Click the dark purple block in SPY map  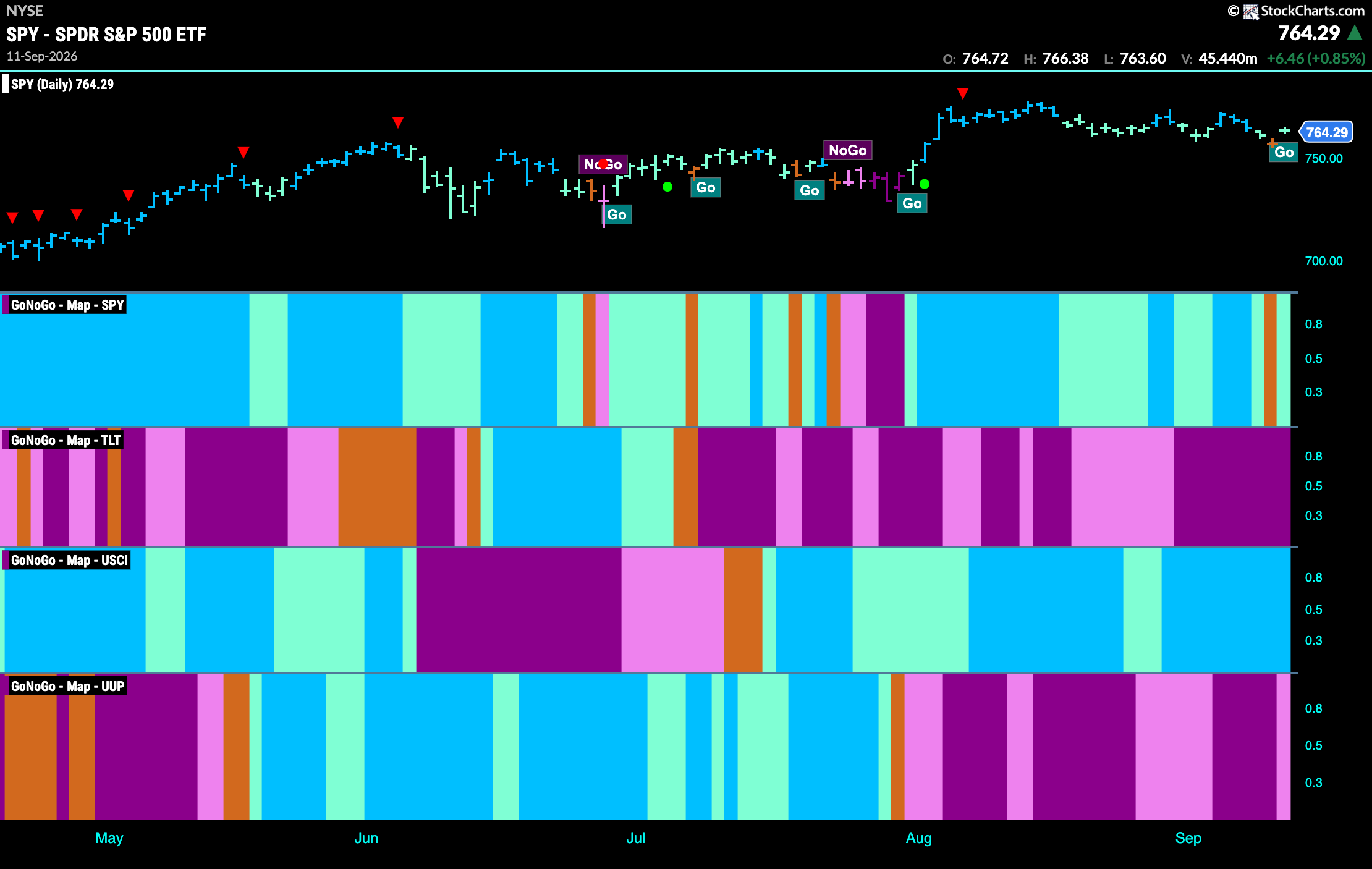pyautogui.click(x=885, y=360)
